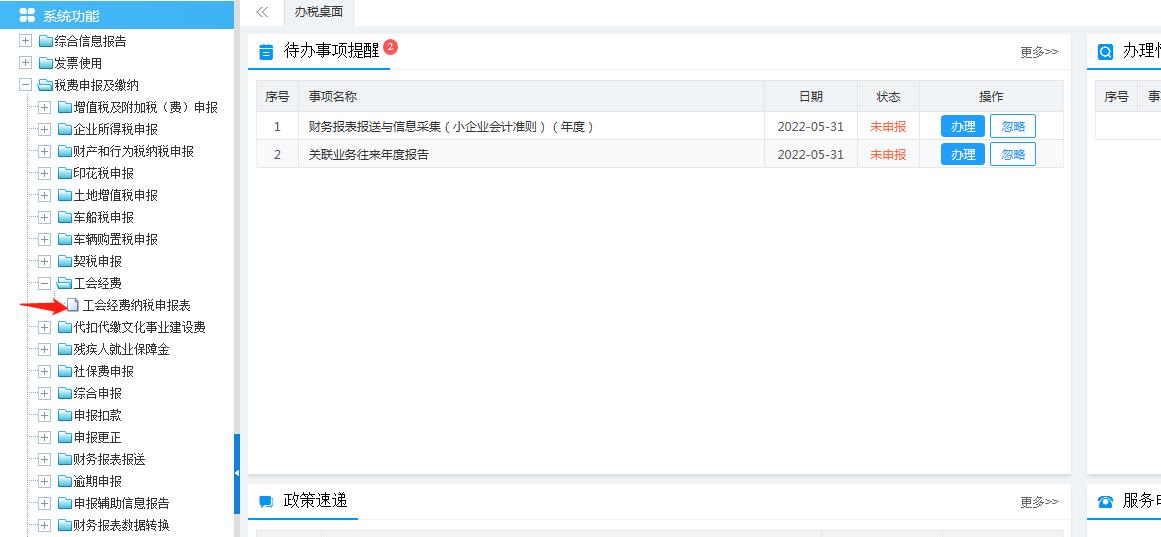
Task: Click the folder icon of 企业所得税申报
Action: [65, 130]
